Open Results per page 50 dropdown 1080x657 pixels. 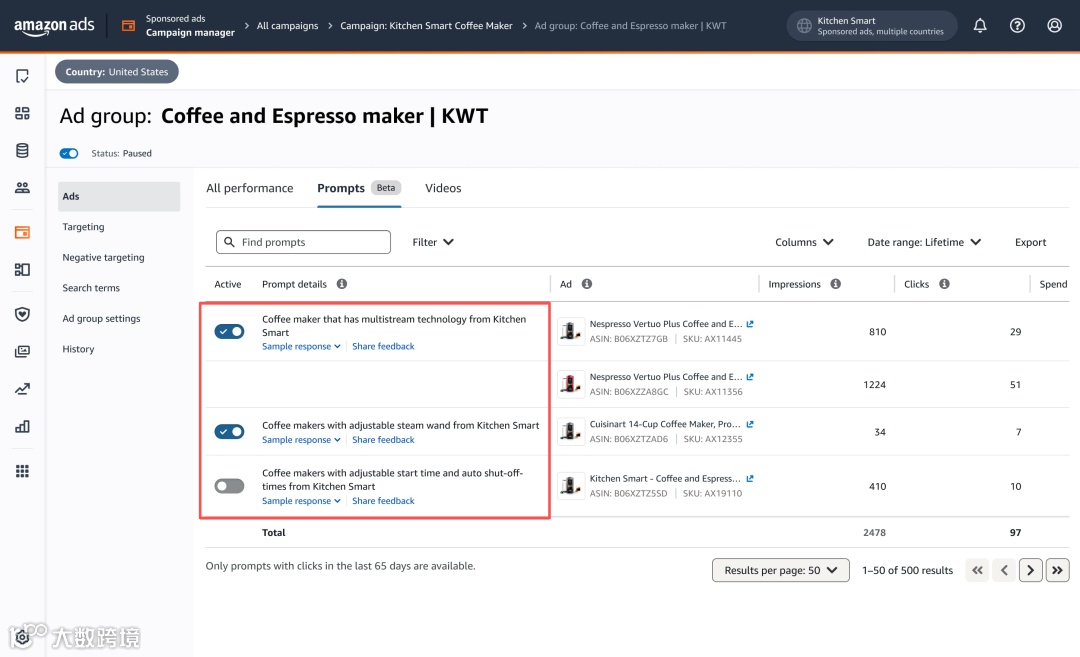(780, 570)
